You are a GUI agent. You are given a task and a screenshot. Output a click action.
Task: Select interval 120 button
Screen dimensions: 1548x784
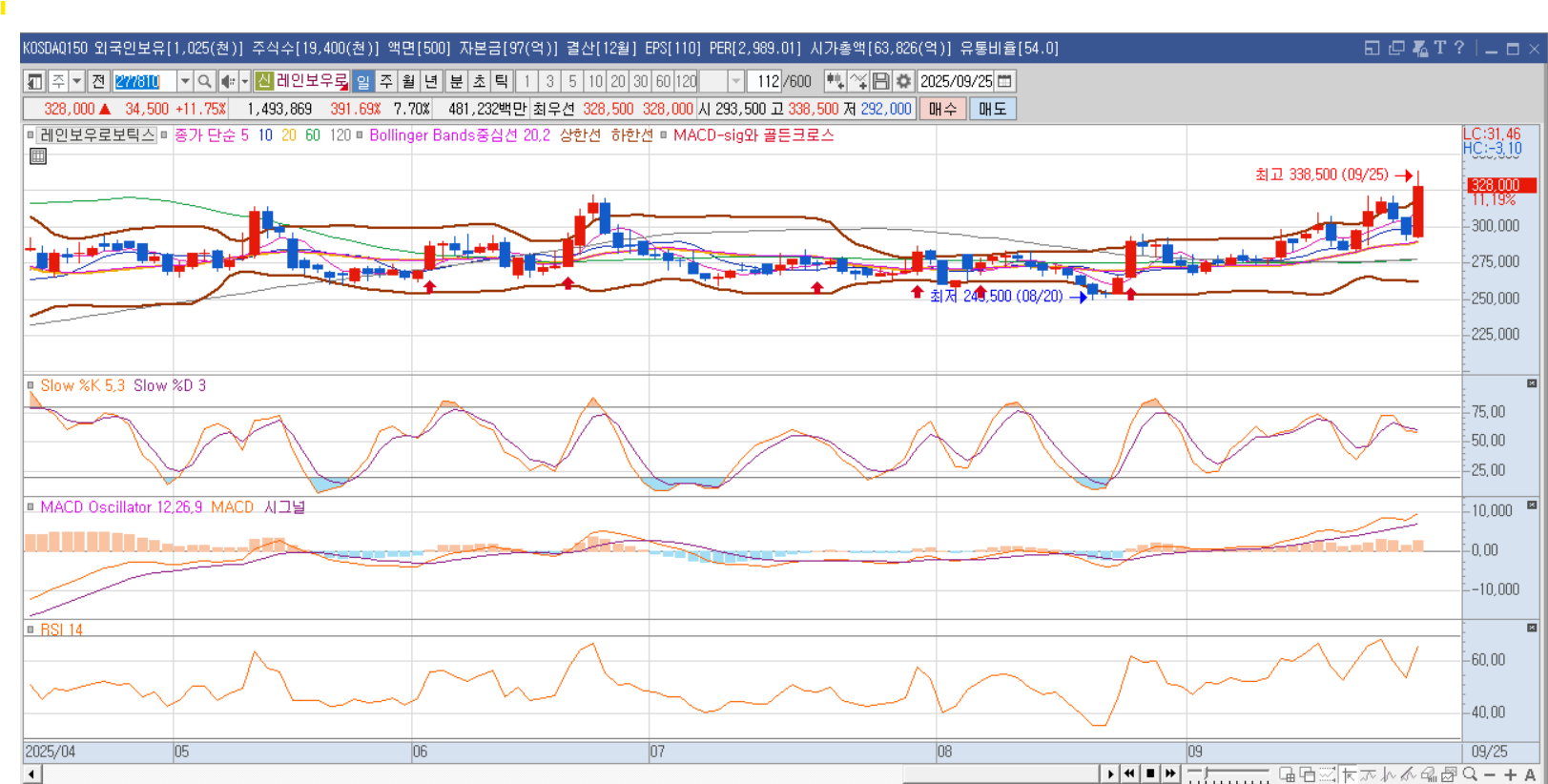coord(687,81)
